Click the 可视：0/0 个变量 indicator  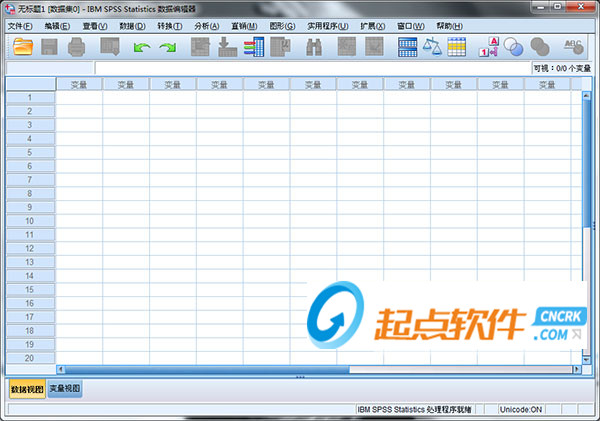562,68
